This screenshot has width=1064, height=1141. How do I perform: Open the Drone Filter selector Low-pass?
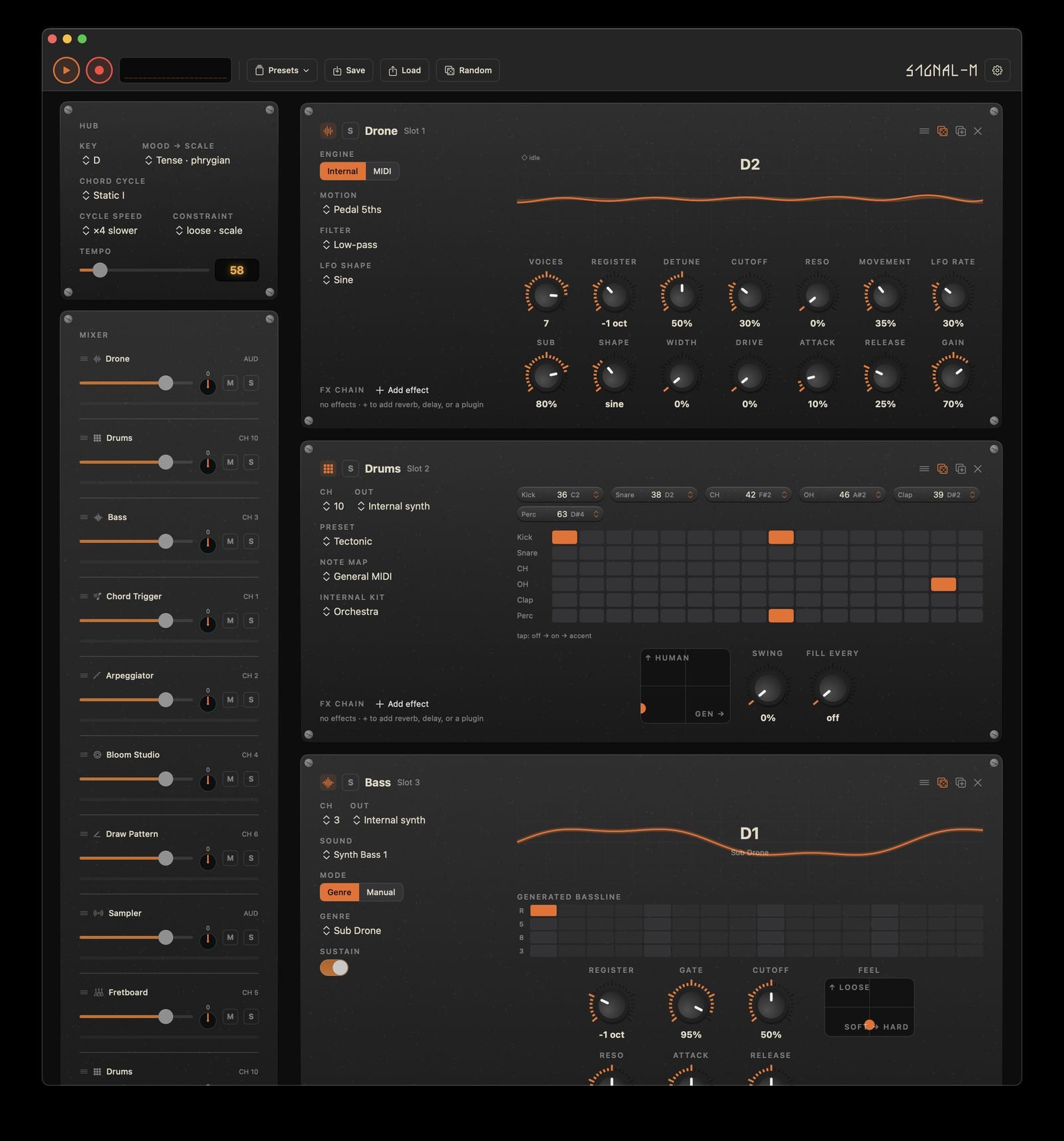click(350, 245)
